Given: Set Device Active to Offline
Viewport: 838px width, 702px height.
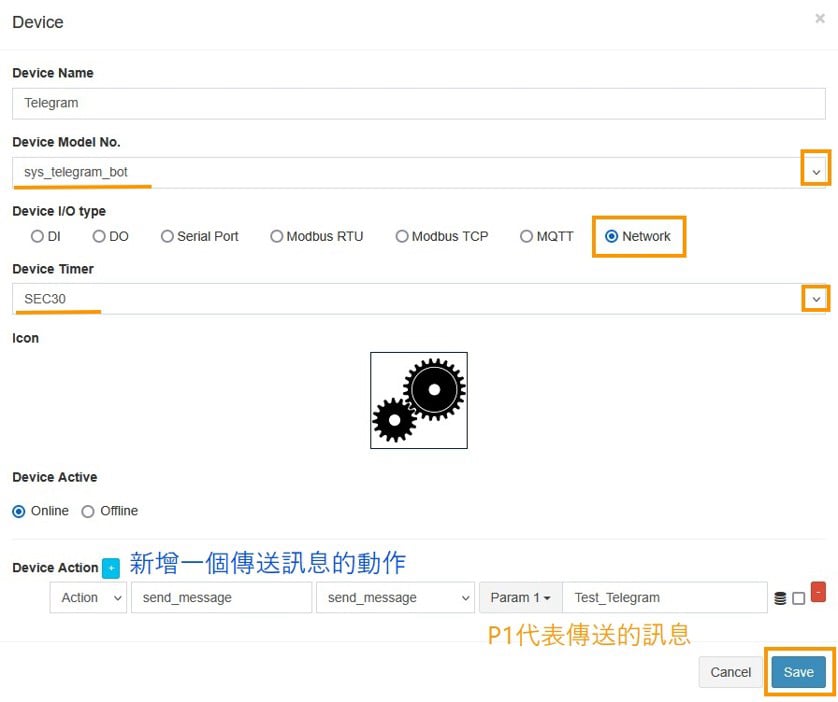Looking at the screenshot, I should pyautogui.click(x=88, y=511).
